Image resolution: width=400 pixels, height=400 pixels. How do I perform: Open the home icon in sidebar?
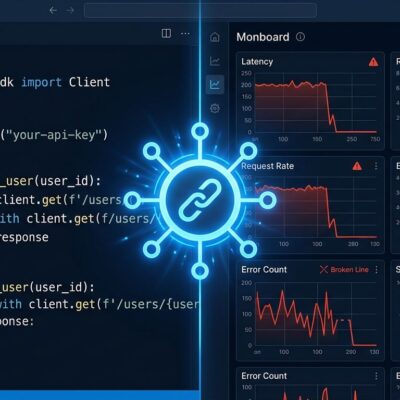coord(215,37)
